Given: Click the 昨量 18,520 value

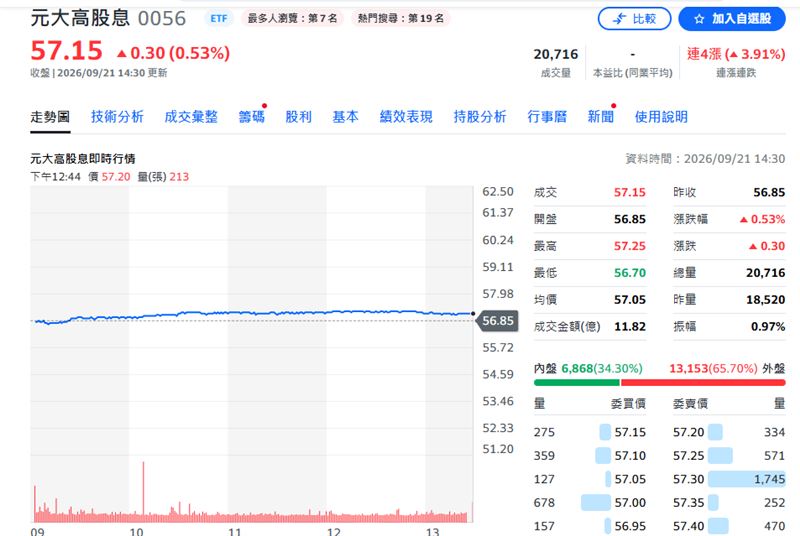Looking at the screenshot, I should (x=765, y=299).
